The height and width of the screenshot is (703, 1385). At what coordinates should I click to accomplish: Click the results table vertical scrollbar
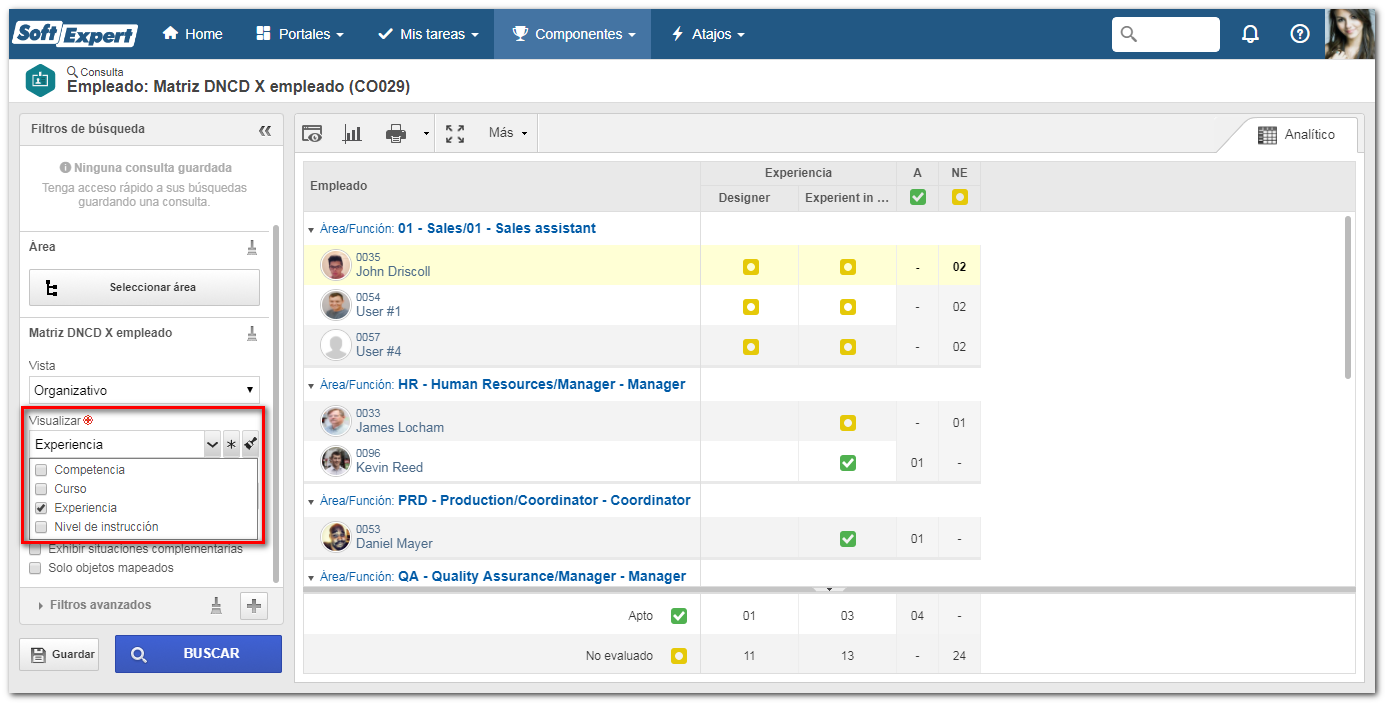[1347, 296]
